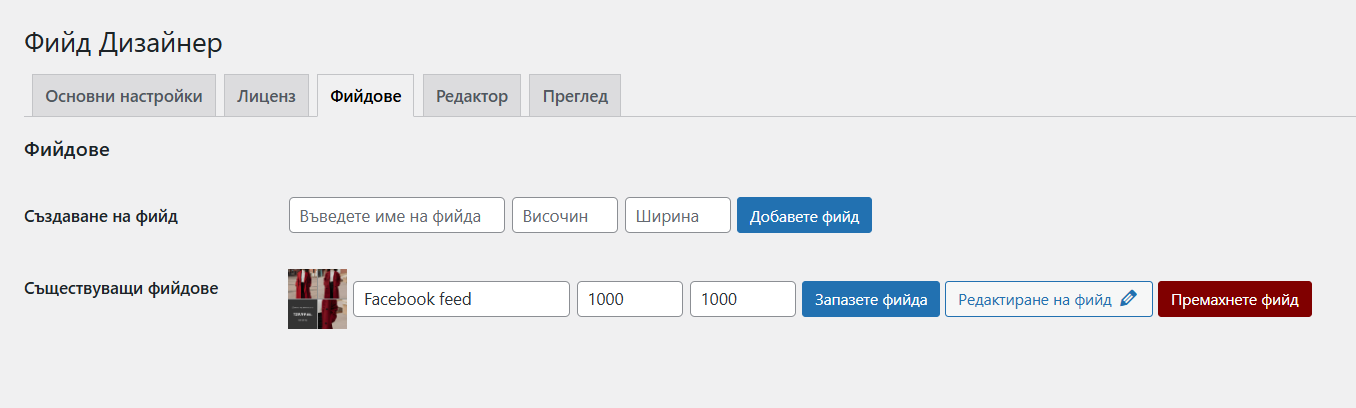Open the Лиценз tab
Image resolution: width=1356 pixels, height=408 pixels.
coord(266,96)
